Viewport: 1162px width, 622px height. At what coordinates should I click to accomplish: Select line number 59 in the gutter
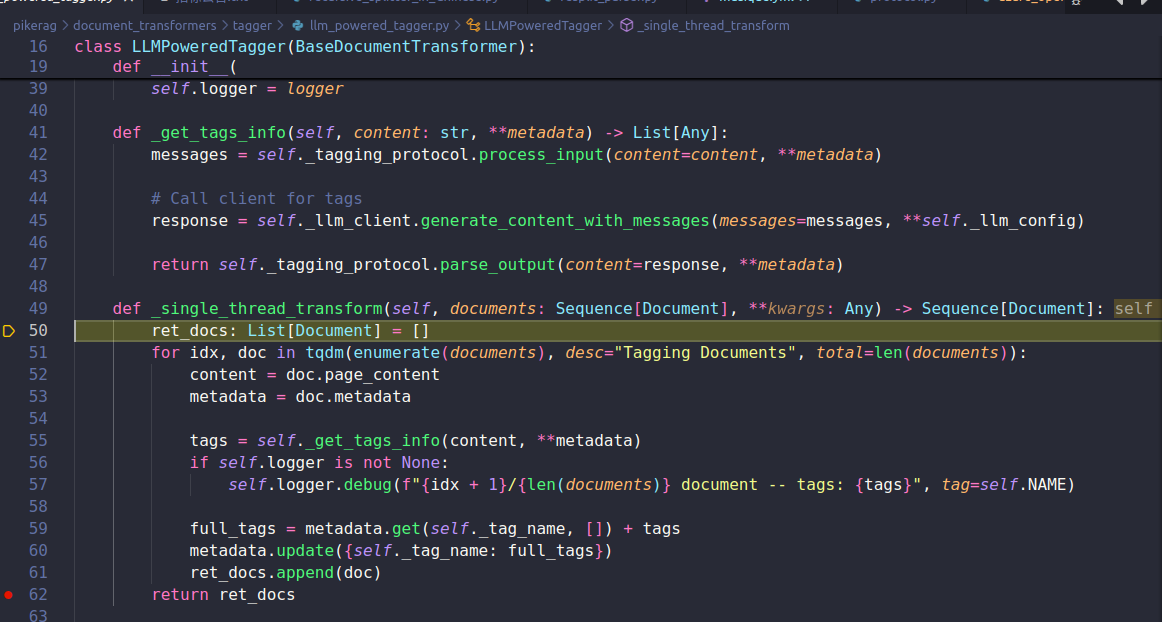(38, 529)
